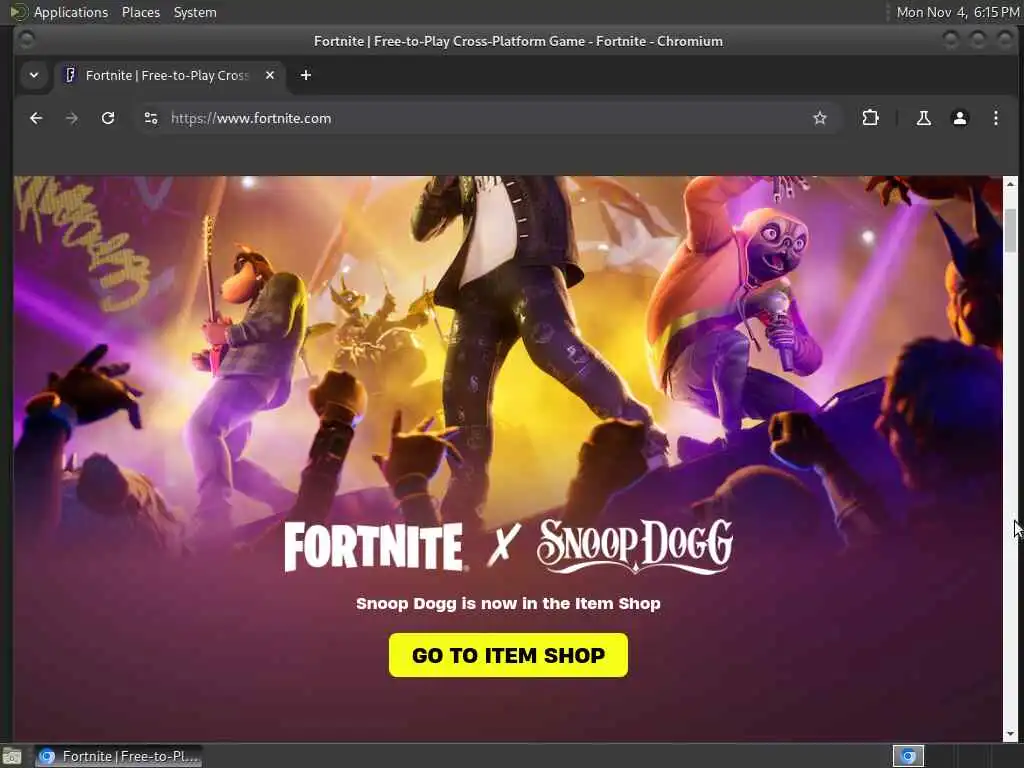This screenshot has width=1024, height=768.
Task: Click the vertical scrollbar thumb
Action: tap(1010, 230)
